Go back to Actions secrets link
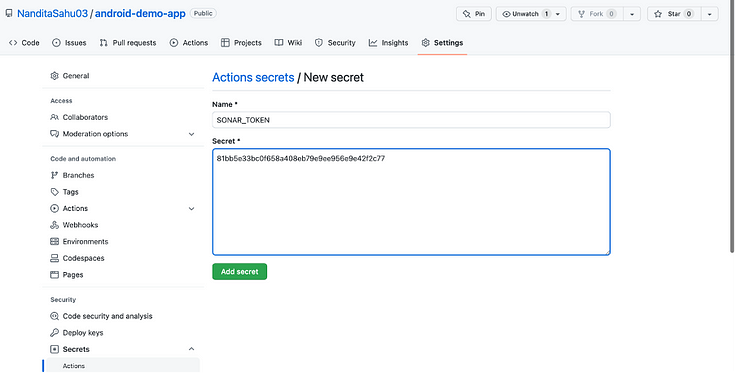Viewport: 736px width, 373px height. pyautogui.click(x=253, y=77)
